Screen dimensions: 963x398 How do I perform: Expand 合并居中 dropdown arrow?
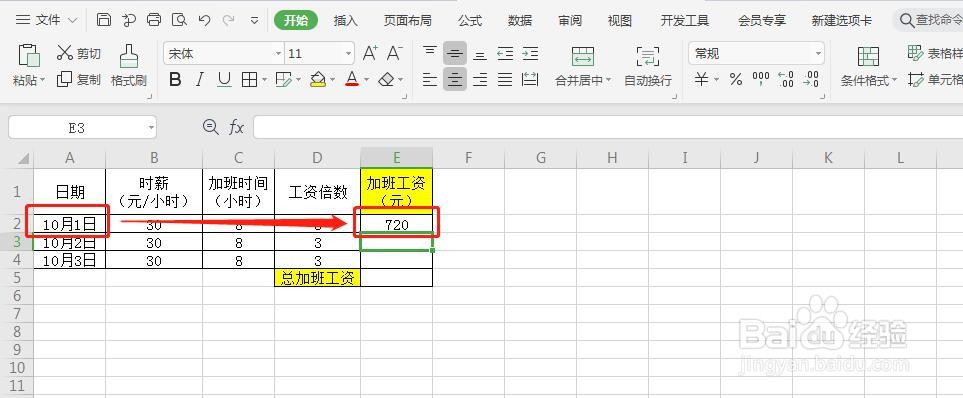click(x=609, y=80)
